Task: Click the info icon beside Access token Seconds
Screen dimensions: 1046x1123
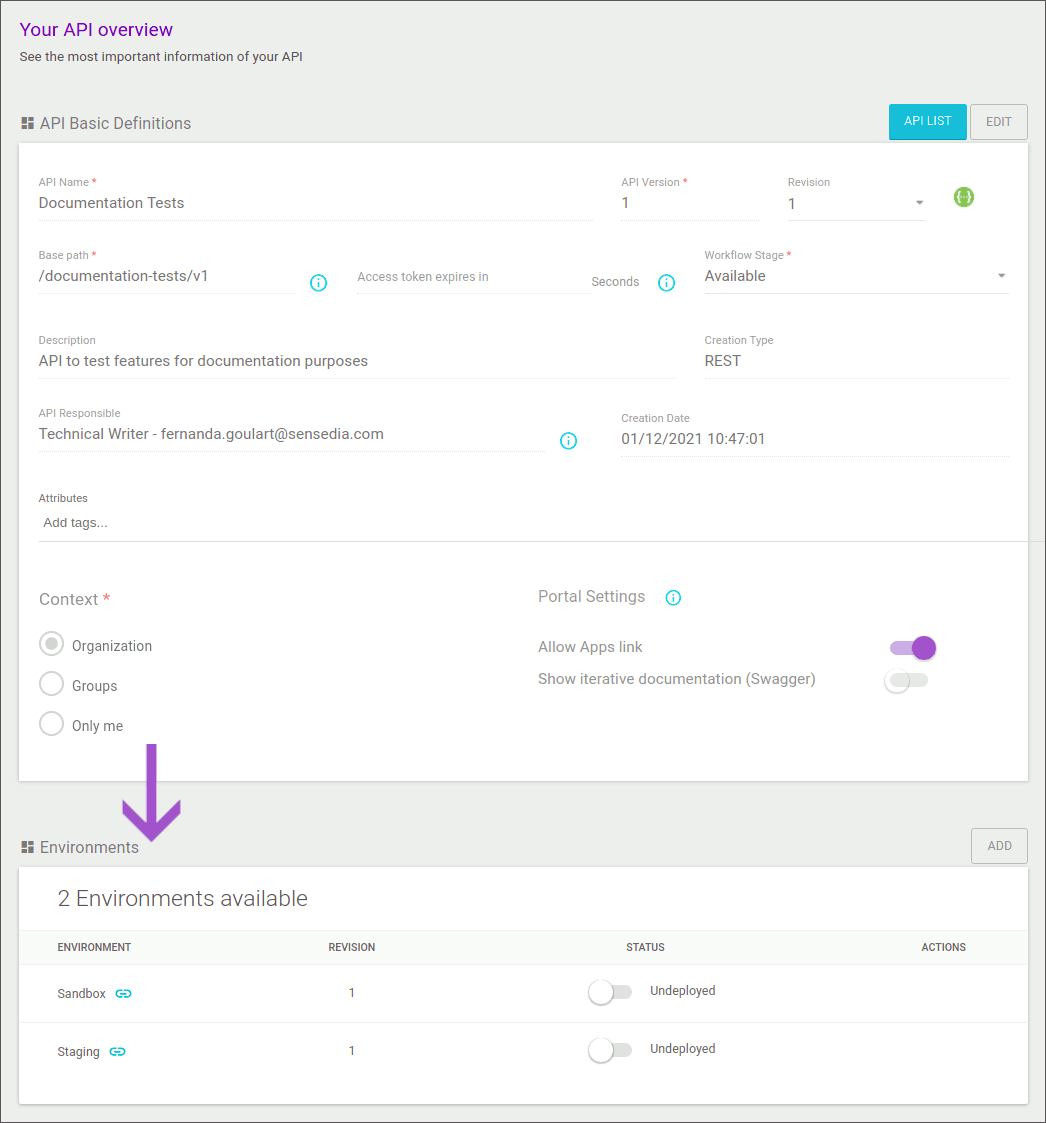Action: pos(666,282)
